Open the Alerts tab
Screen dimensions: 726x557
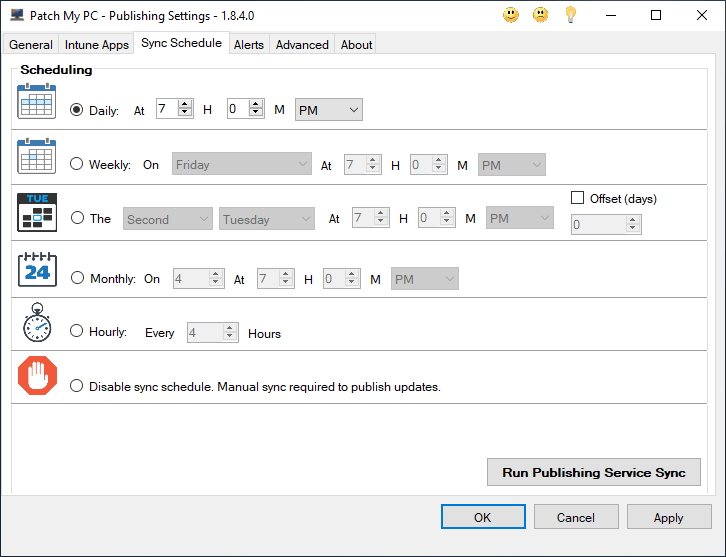(249, 44)
